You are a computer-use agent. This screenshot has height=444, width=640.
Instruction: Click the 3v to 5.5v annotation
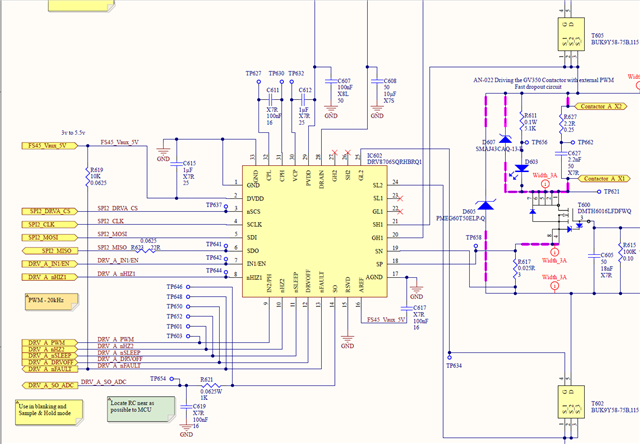(x=73, y=133)
